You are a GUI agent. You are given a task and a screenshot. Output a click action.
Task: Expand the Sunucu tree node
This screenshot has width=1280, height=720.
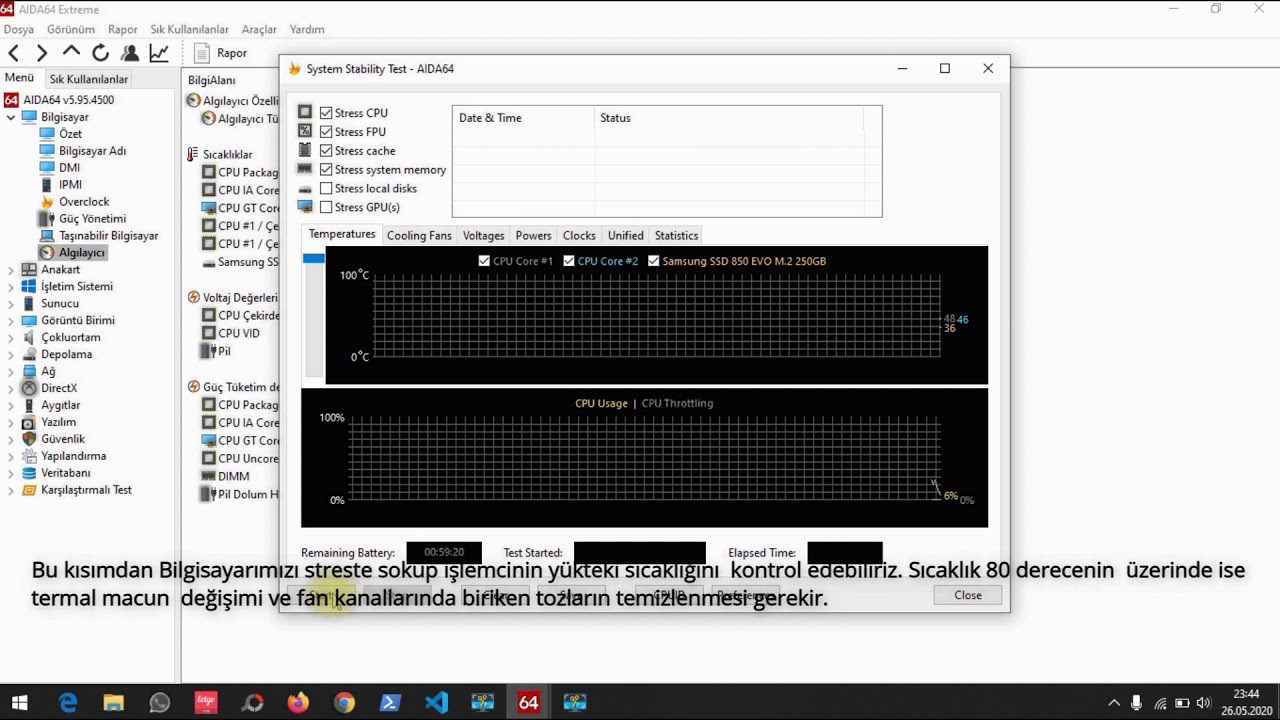click(x=11, y=304)
